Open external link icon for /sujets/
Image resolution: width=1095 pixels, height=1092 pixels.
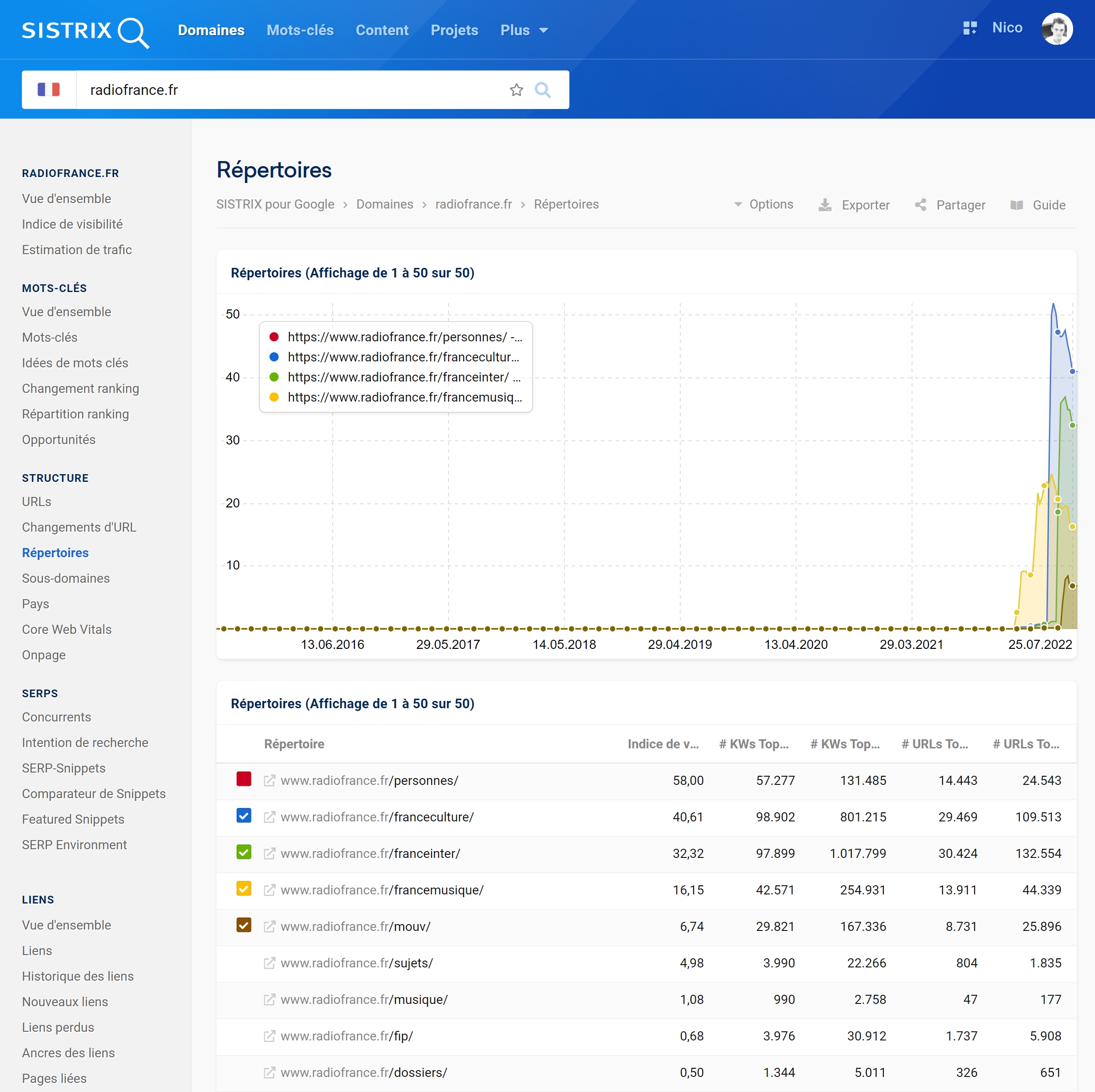tap(270, 963)
